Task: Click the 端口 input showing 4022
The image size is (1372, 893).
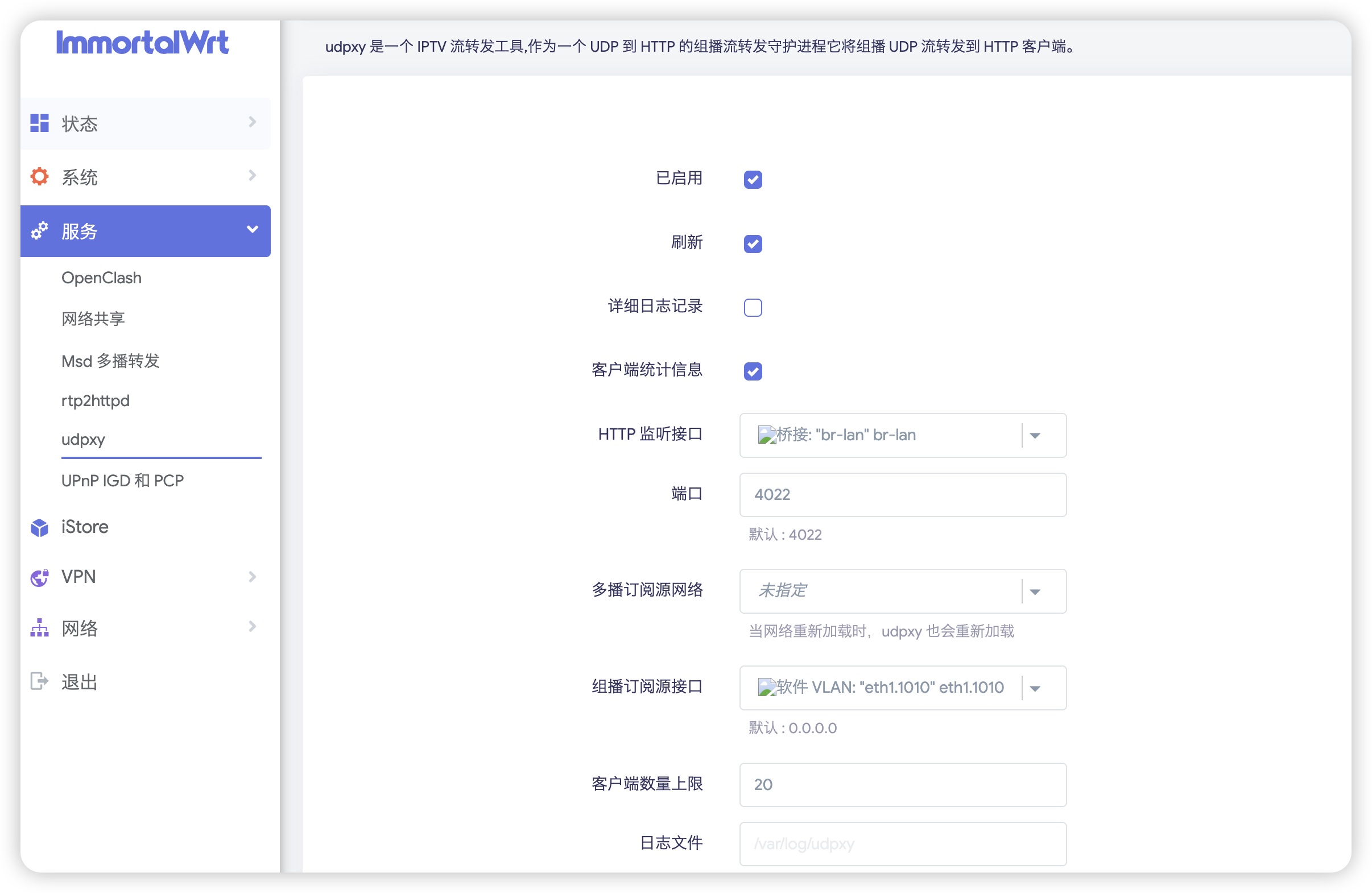Action: tap(902, 495)
